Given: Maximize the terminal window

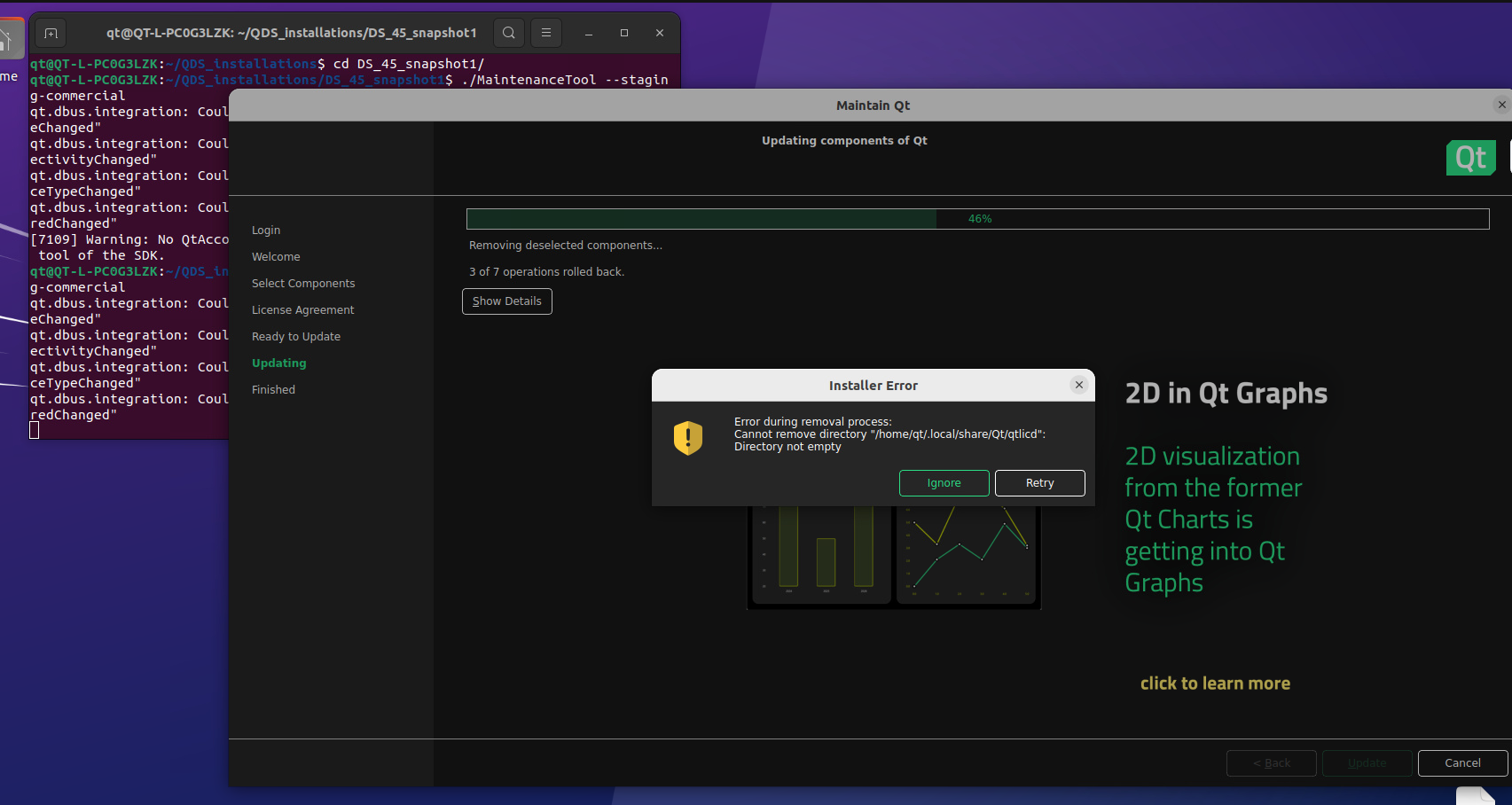Looking at the screenshot, I should pyautogui.click(x=624, y=33).
